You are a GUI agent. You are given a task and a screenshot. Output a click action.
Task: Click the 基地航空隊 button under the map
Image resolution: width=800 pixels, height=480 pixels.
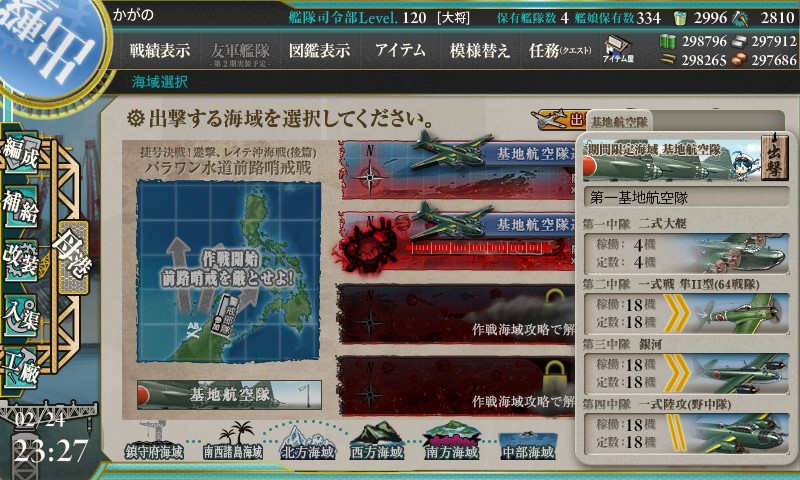point(229,394)
